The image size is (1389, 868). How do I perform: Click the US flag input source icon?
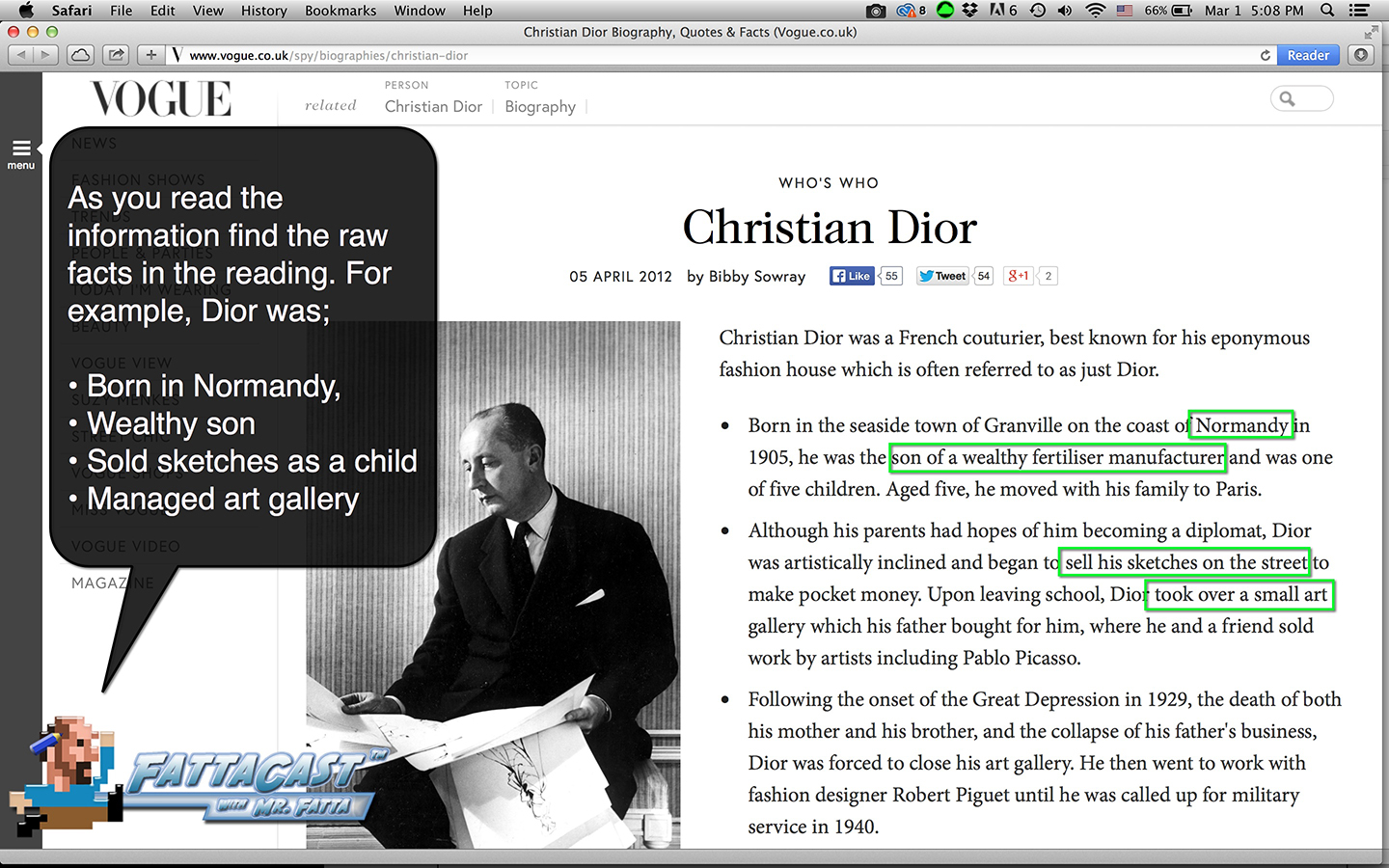pyautogui.click(x=1125, y=11)
